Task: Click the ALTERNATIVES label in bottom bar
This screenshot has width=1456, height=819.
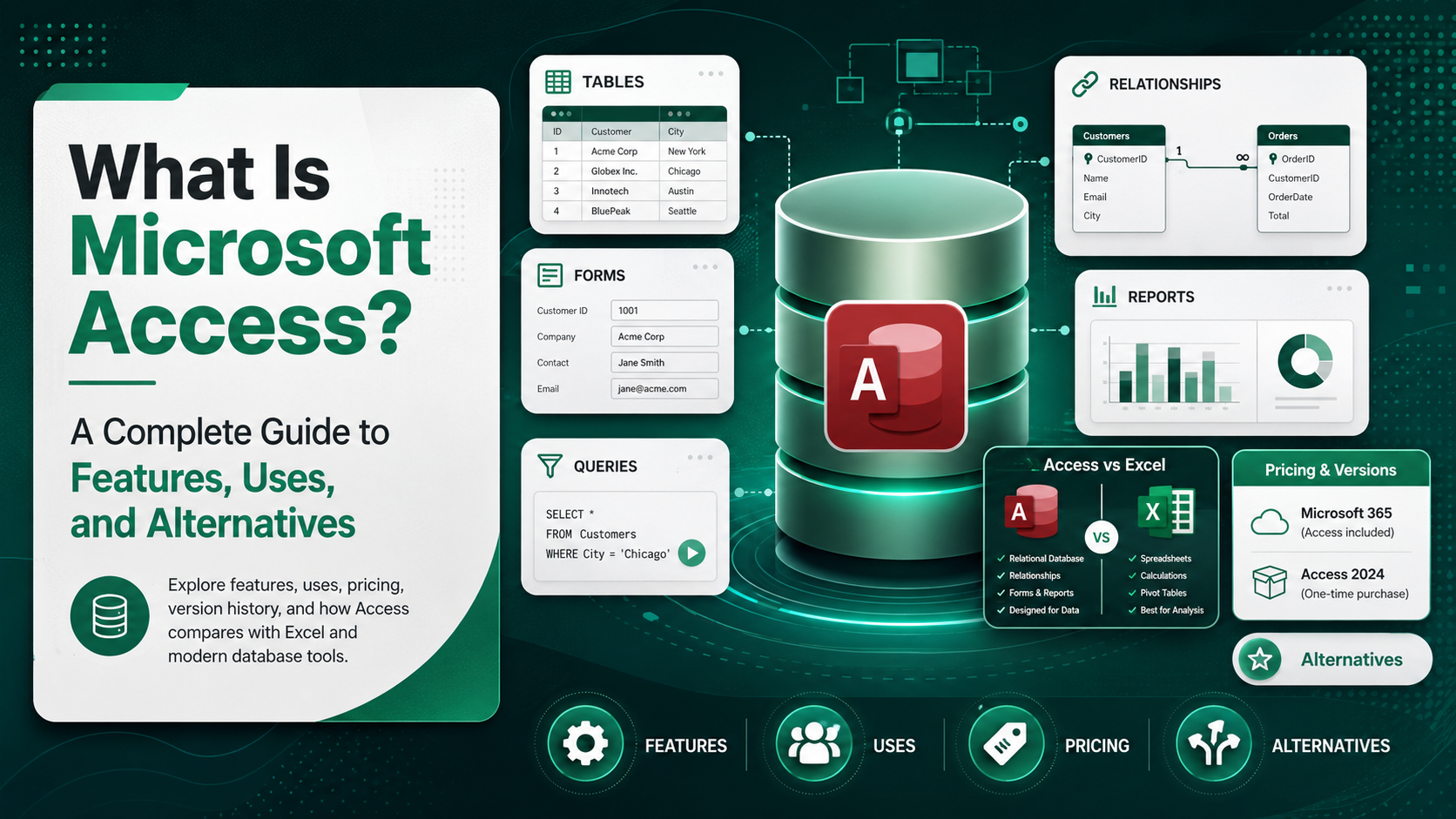Action: pyautogui.click(x=1331, y=746)
